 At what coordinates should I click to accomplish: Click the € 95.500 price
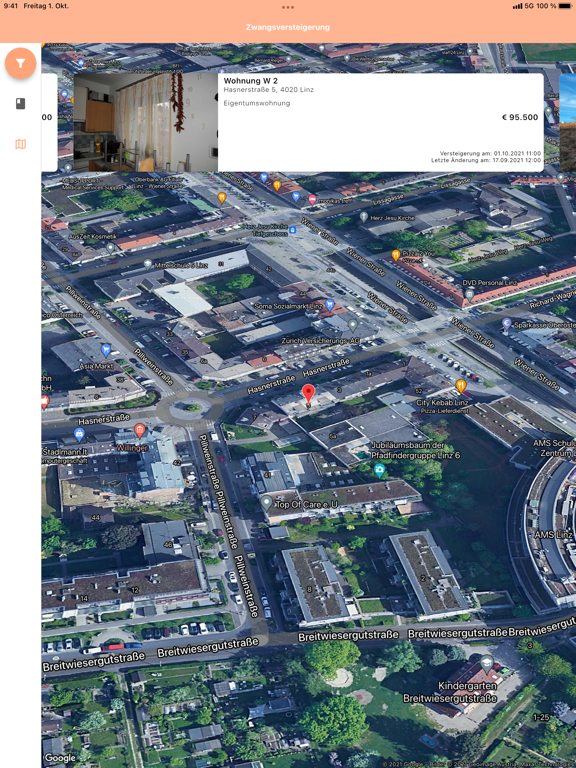point(520,117)
